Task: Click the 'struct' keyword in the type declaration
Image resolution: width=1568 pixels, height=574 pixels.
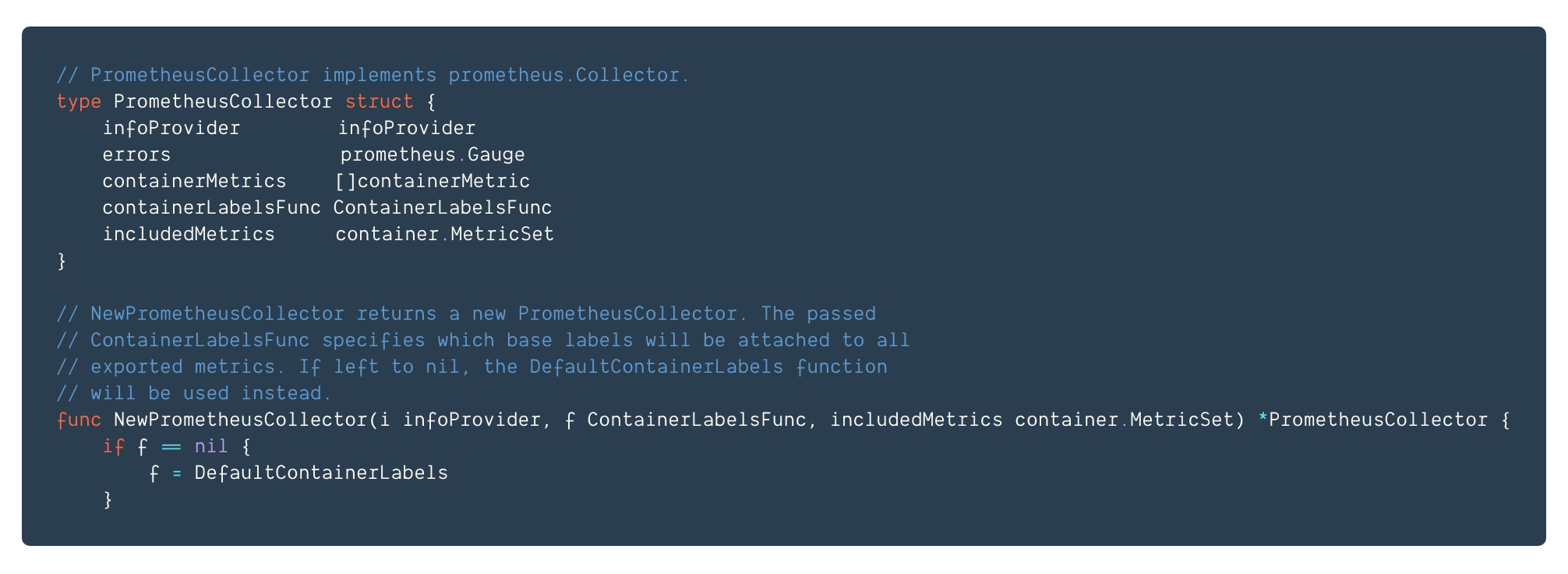Action: 380,101
